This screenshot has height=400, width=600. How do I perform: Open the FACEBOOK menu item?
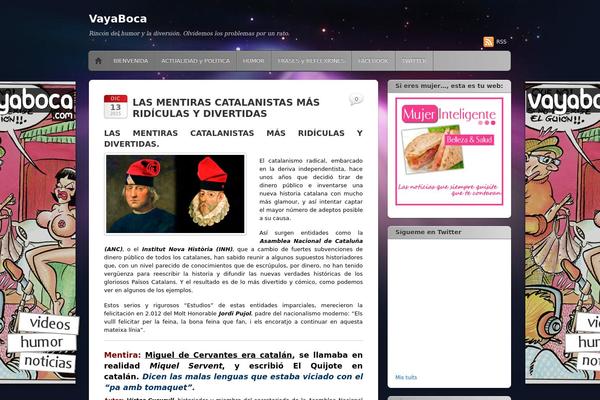pyautogui.click(x=373, y=61)
